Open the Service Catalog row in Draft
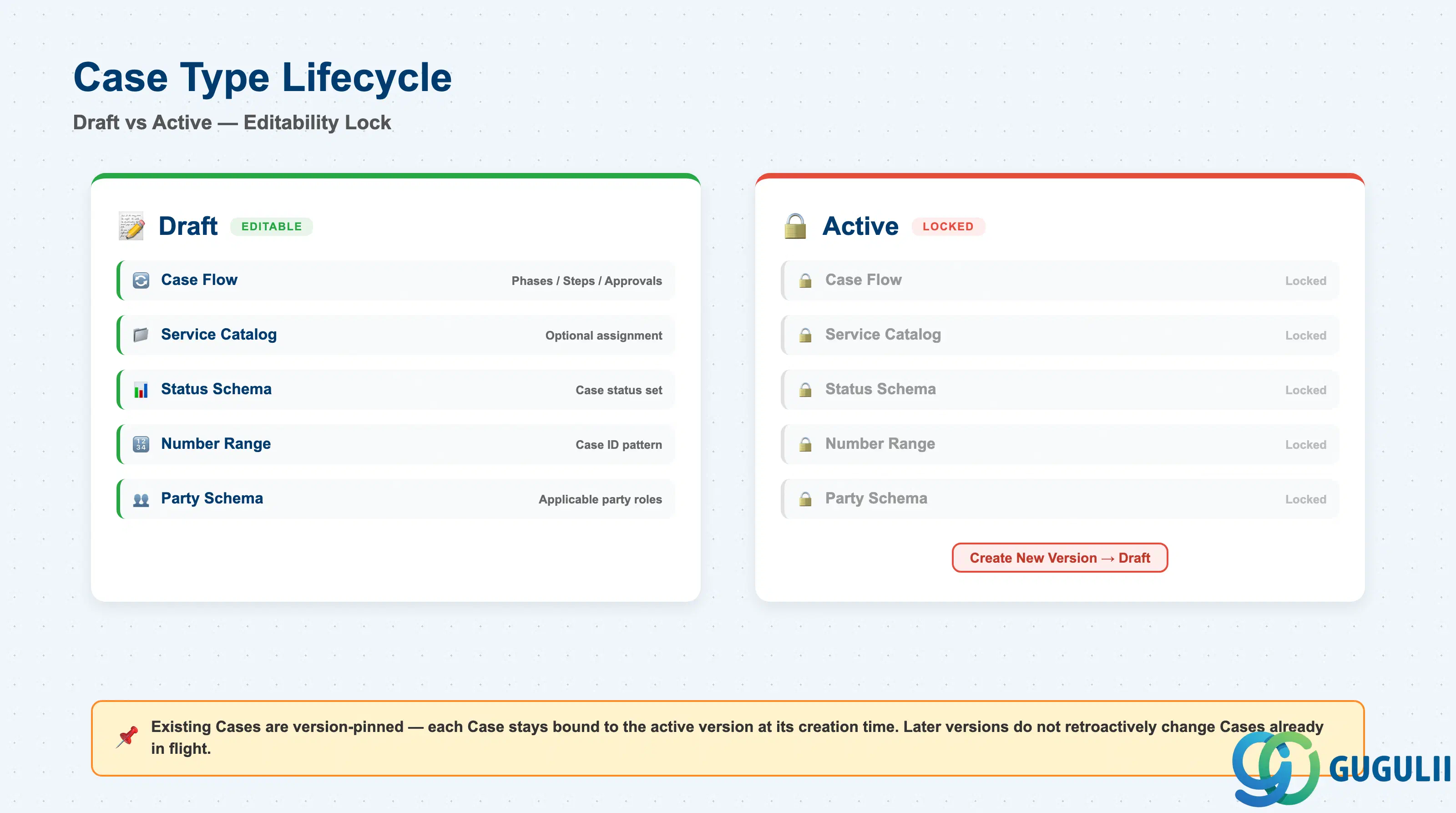Screen dimensions: 1456x813 [396, 335]
